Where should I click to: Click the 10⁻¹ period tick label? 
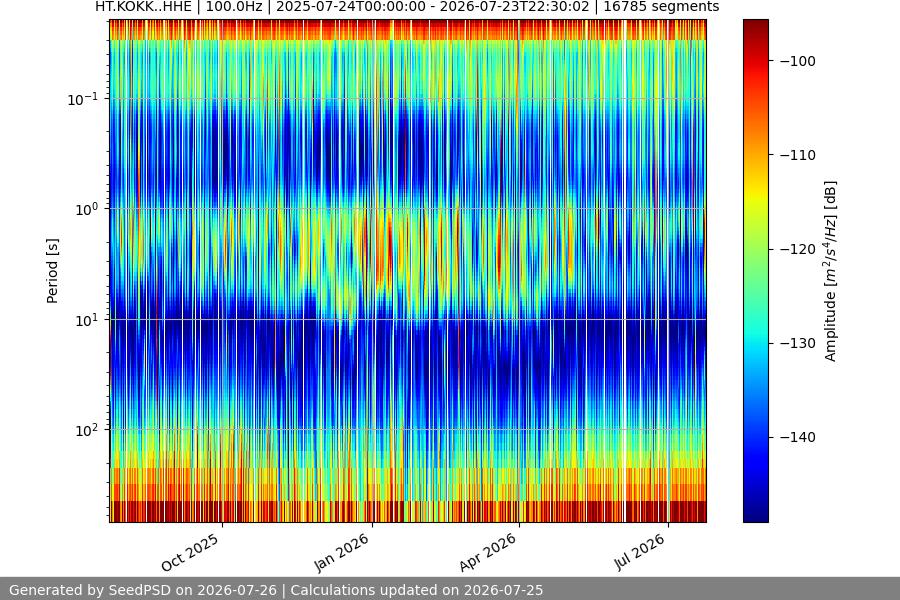82,99
